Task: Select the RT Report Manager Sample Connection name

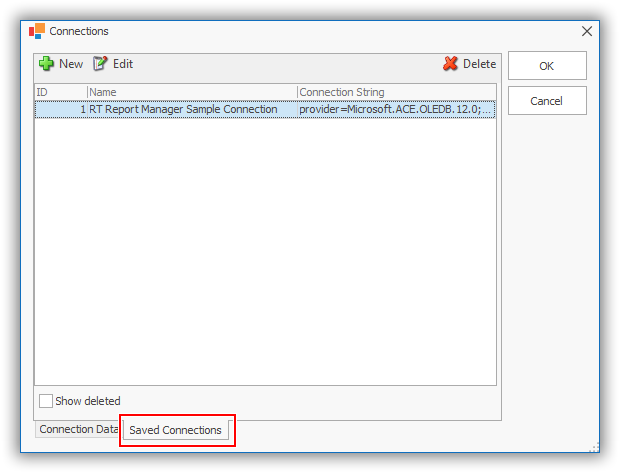Action: [x=183, y=109]
